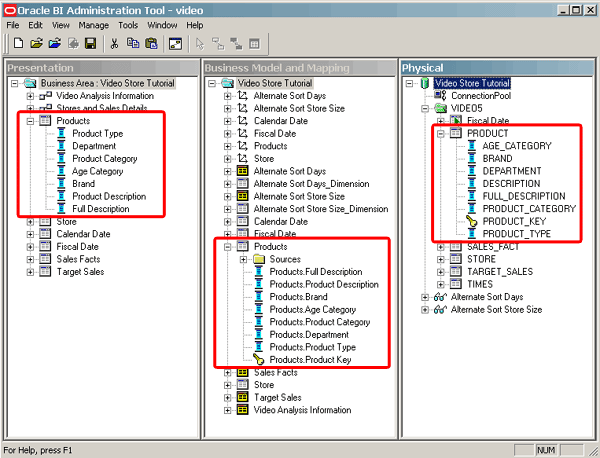Click the Save disk icon in toolbar
600x458 pixels.
point(90,44)
